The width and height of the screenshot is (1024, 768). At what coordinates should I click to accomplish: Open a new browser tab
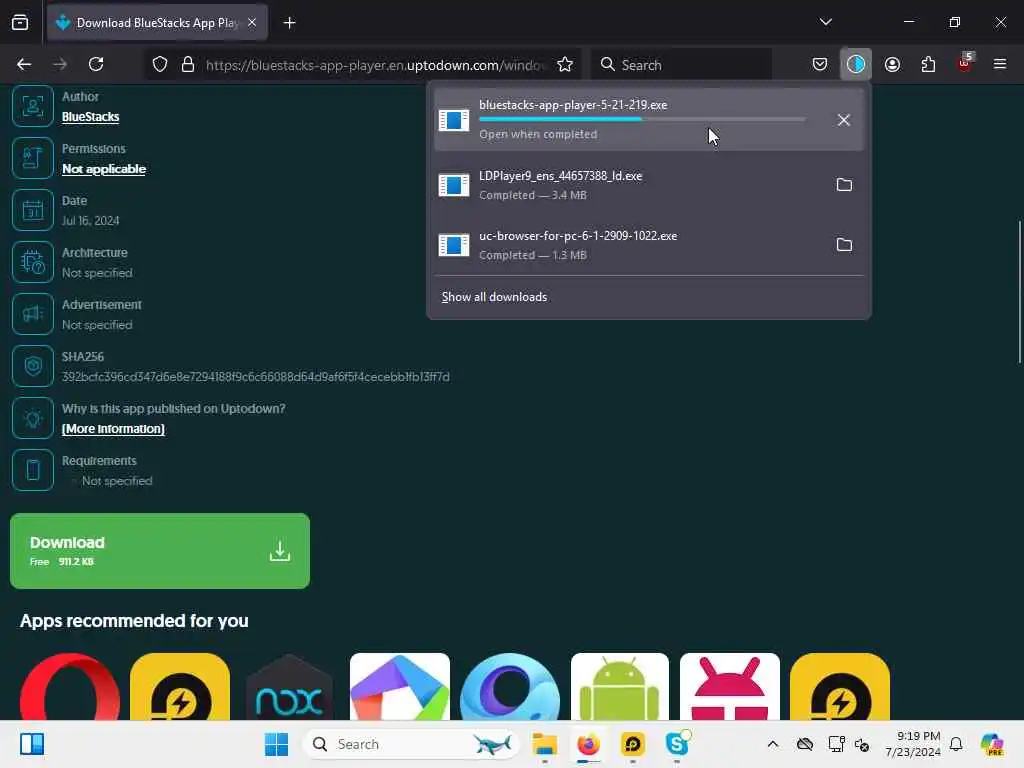coord(289,23)
